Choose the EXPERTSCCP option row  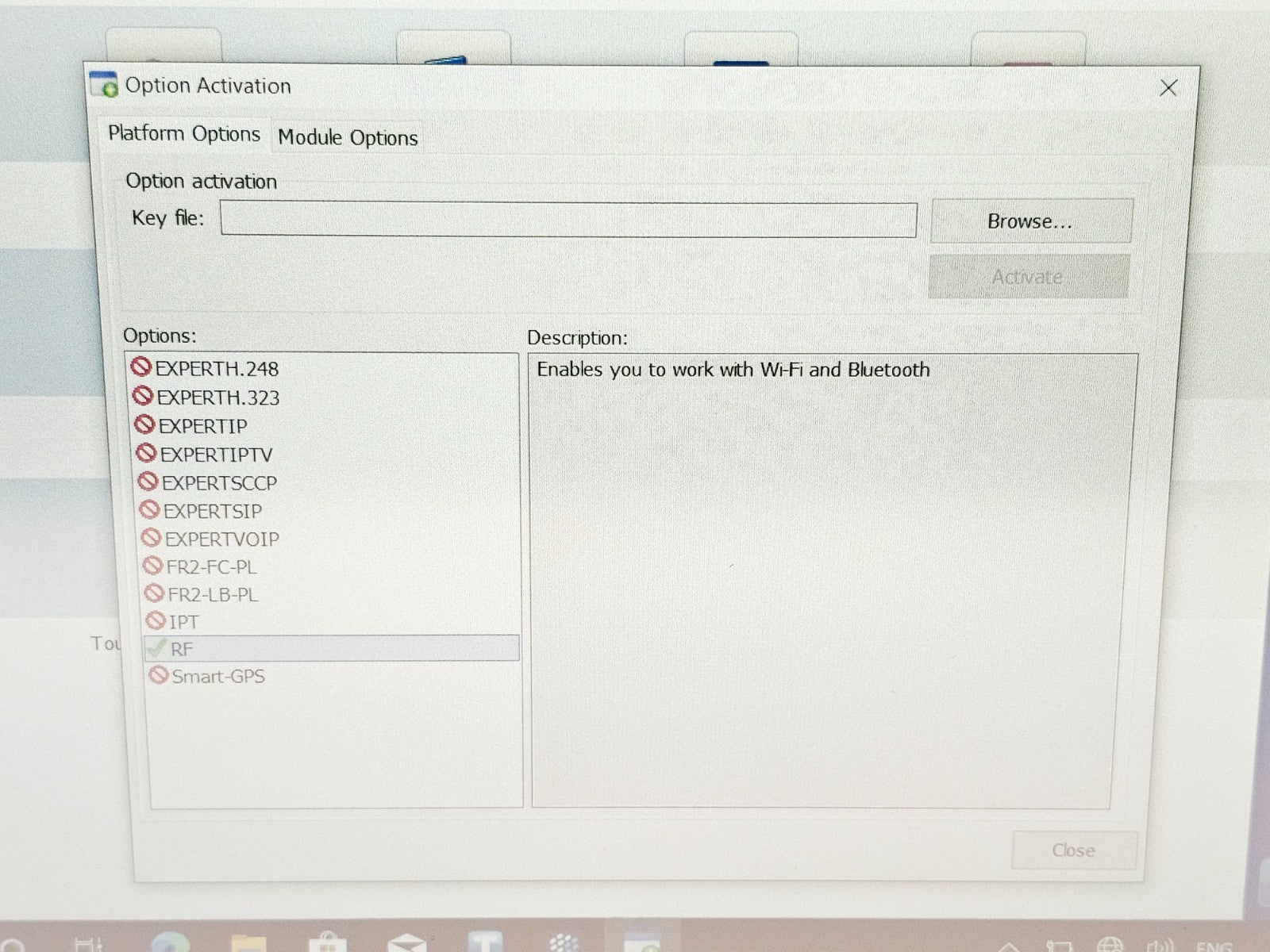tap(208, 482)
